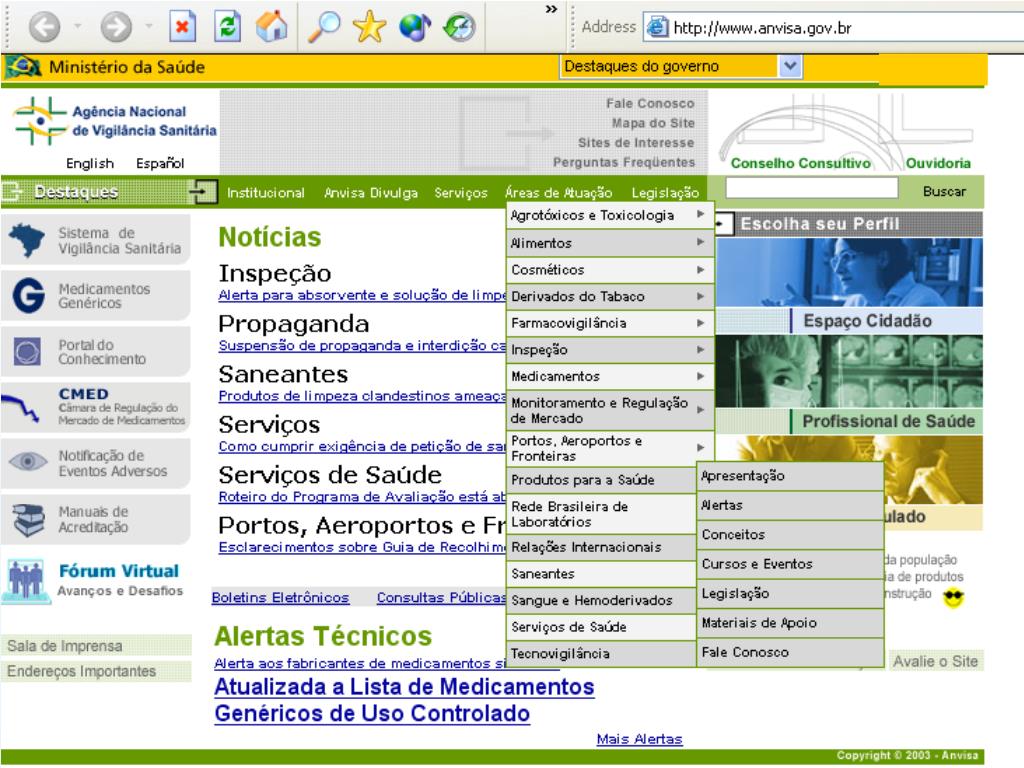Select Cursos e Eventos in the submenu

point(790,564)
